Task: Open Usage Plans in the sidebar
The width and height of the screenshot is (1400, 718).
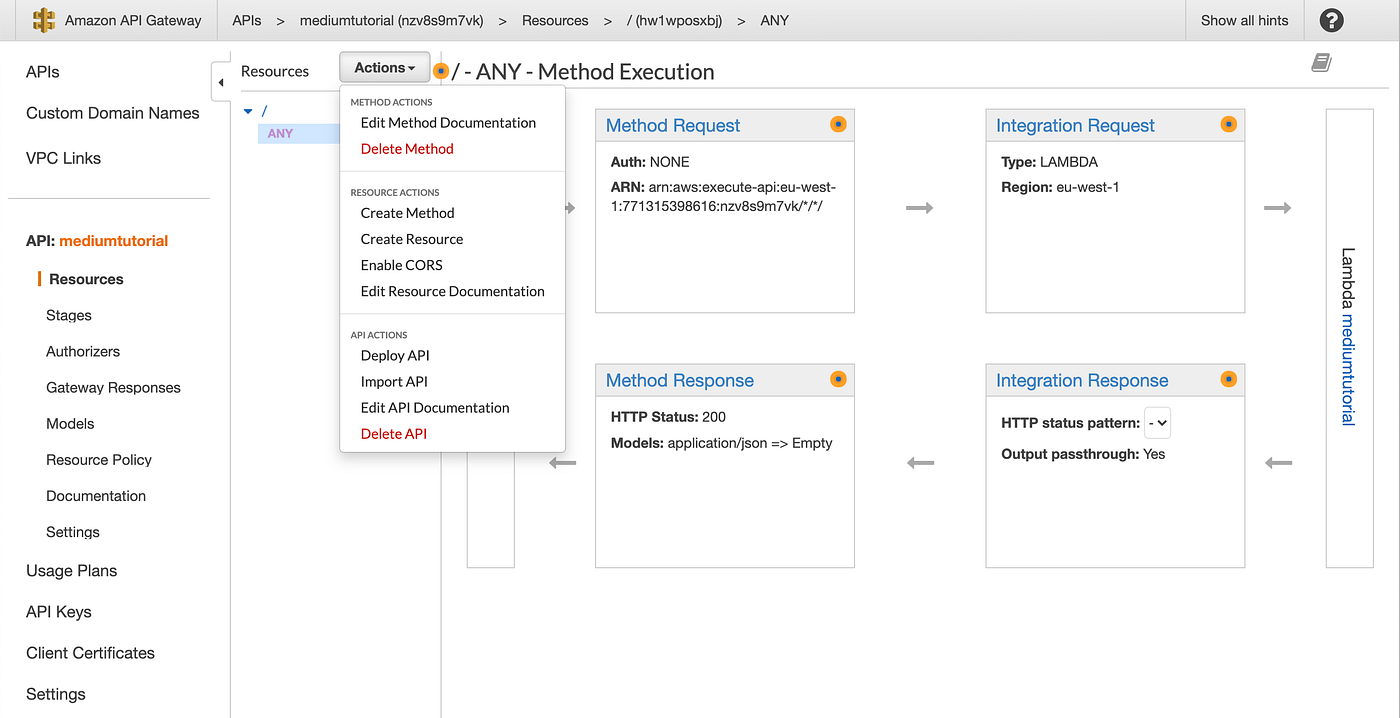Action: coord(71,570)
